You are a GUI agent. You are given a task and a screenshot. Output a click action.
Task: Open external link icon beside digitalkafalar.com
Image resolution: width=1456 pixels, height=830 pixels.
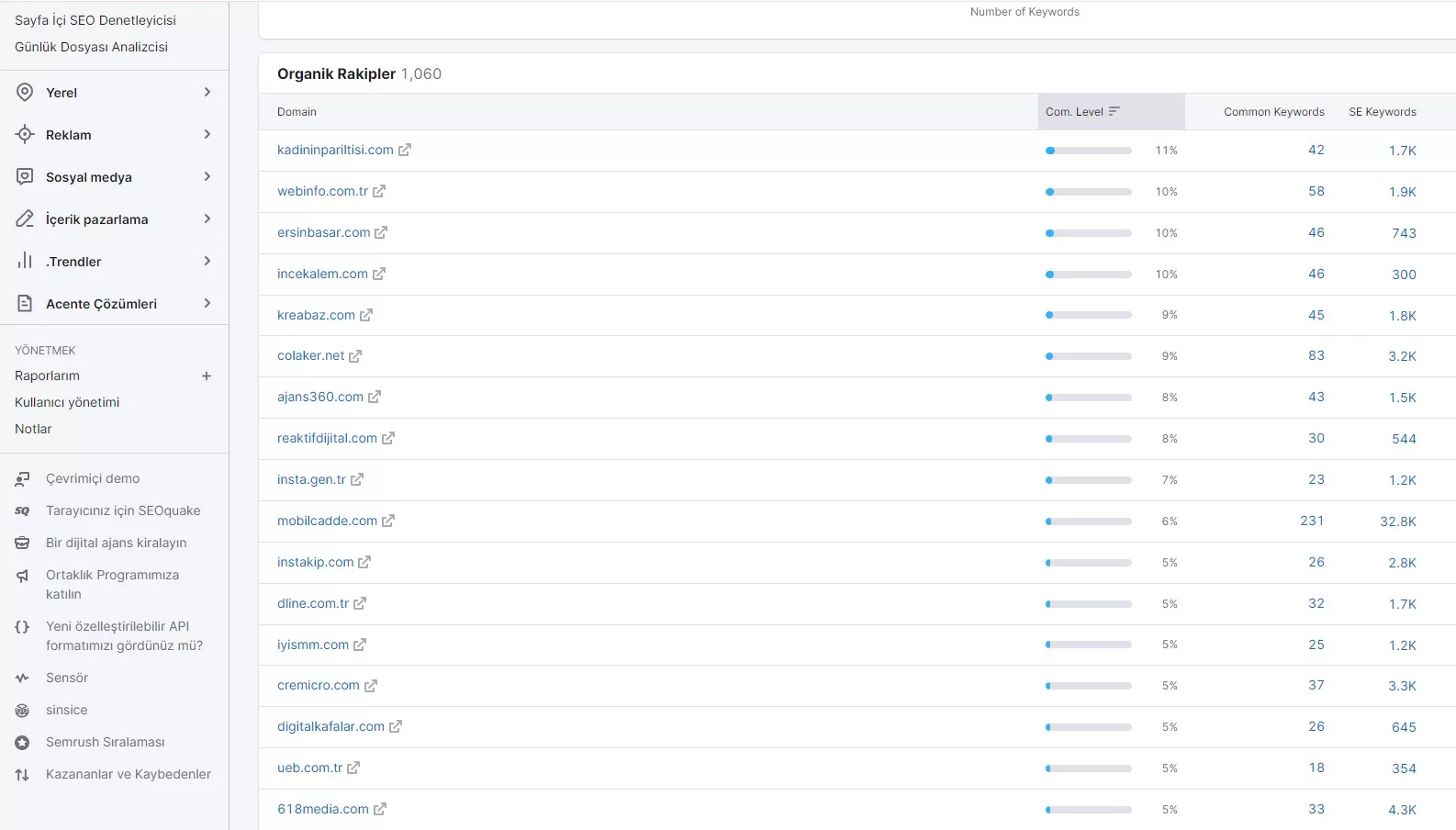click(x=396, y=726)
